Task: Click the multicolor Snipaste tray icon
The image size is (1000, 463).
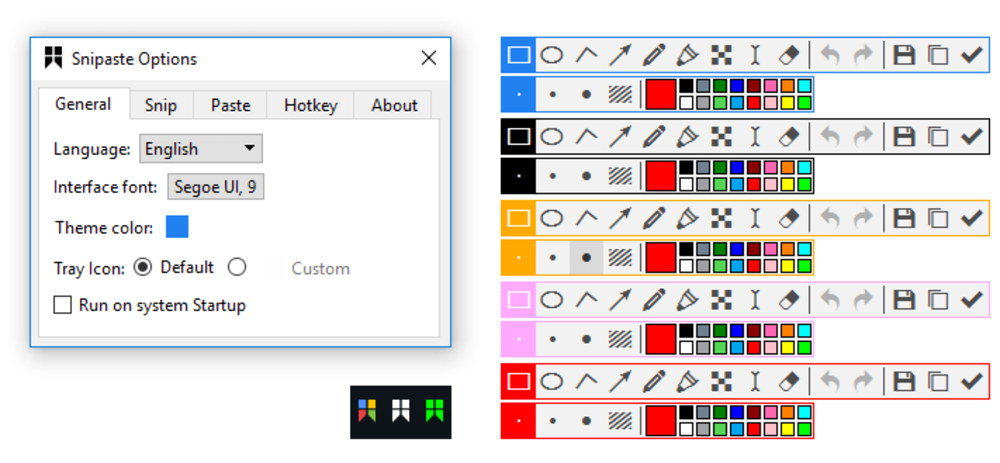Action: click(x=367, y=411)
